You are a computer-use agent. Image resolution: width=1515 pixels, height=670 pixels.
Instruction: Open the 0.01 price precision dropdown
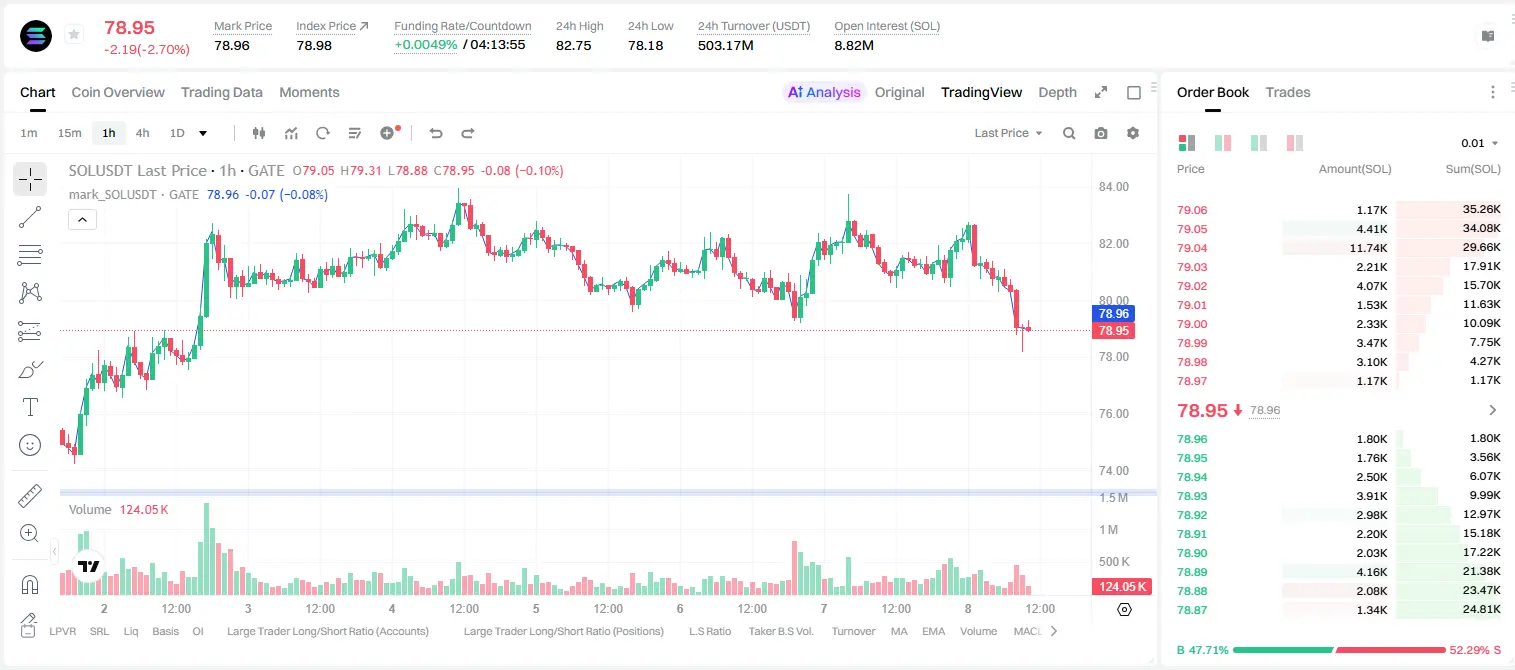pyautogui.click(x=1480, y=143)
